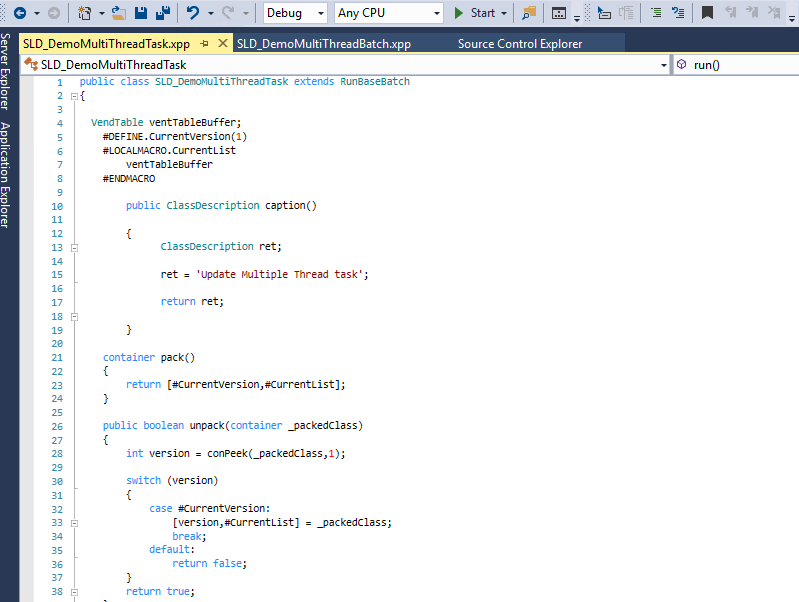799x602 pixels.
Task: Click the uncomment selected lines icon
Action: (678, 13)
